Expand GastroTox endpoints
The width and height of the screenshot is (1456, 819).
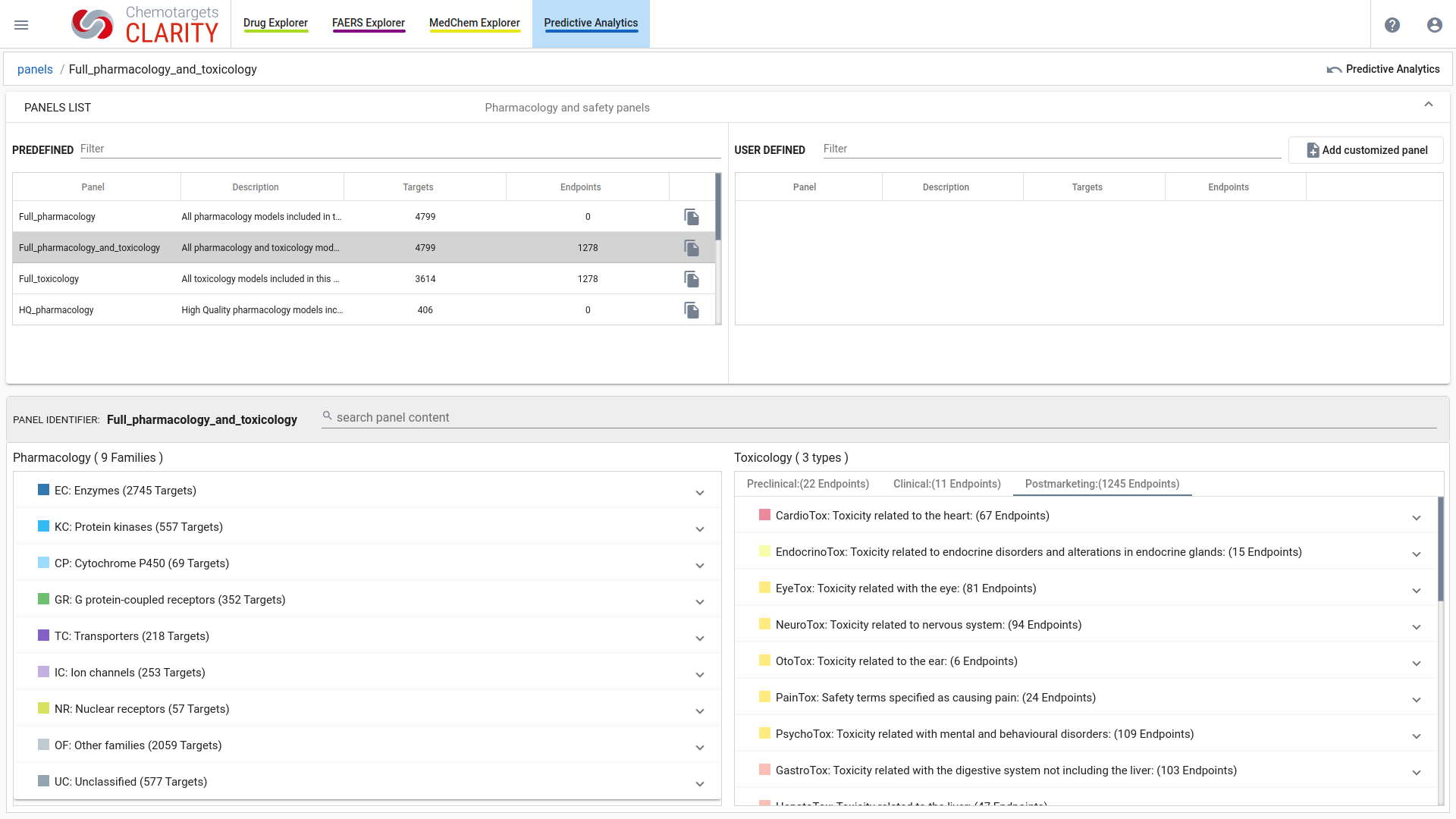click(x=1417, y=773)
